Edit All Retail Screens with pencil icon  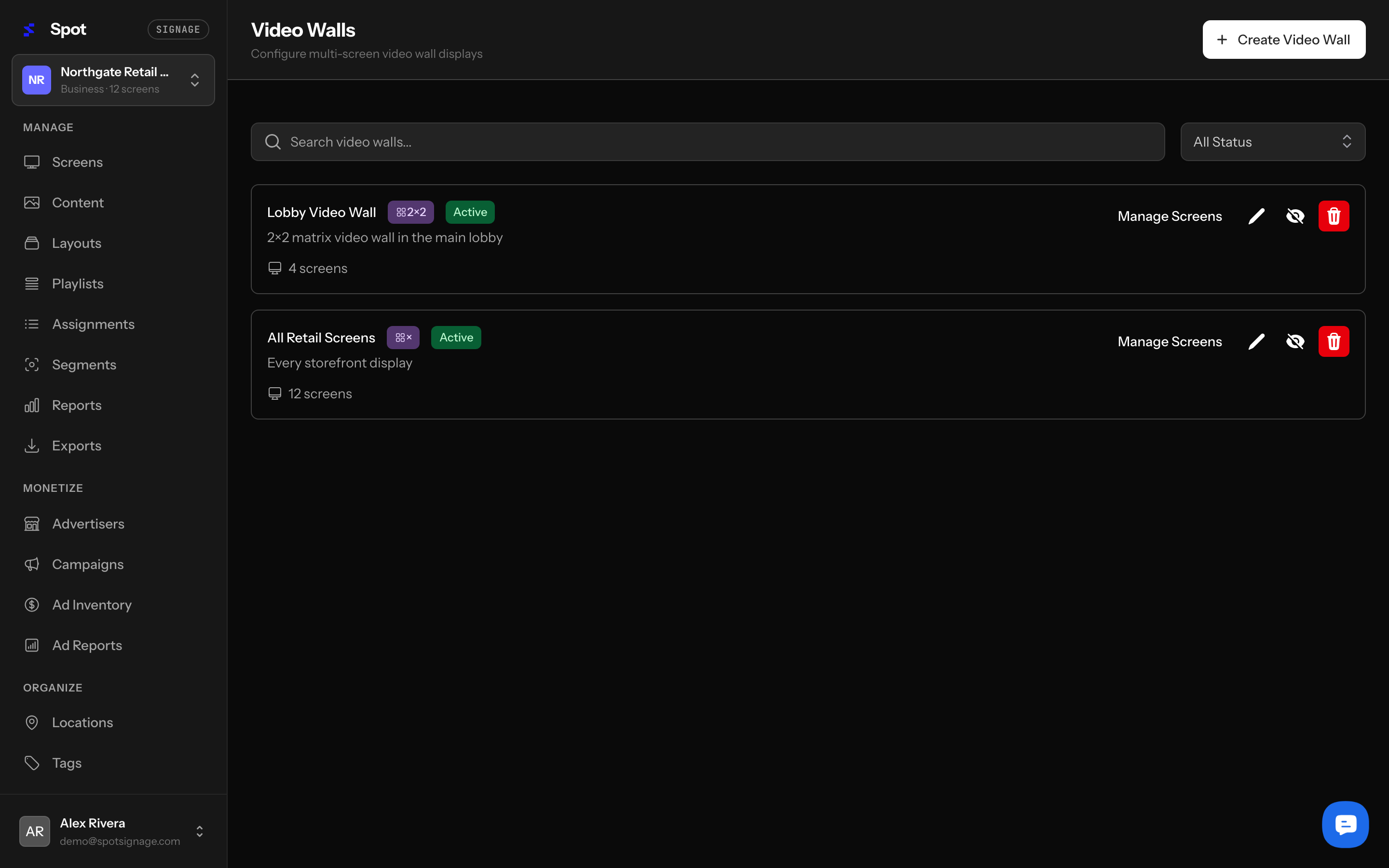1256,341
